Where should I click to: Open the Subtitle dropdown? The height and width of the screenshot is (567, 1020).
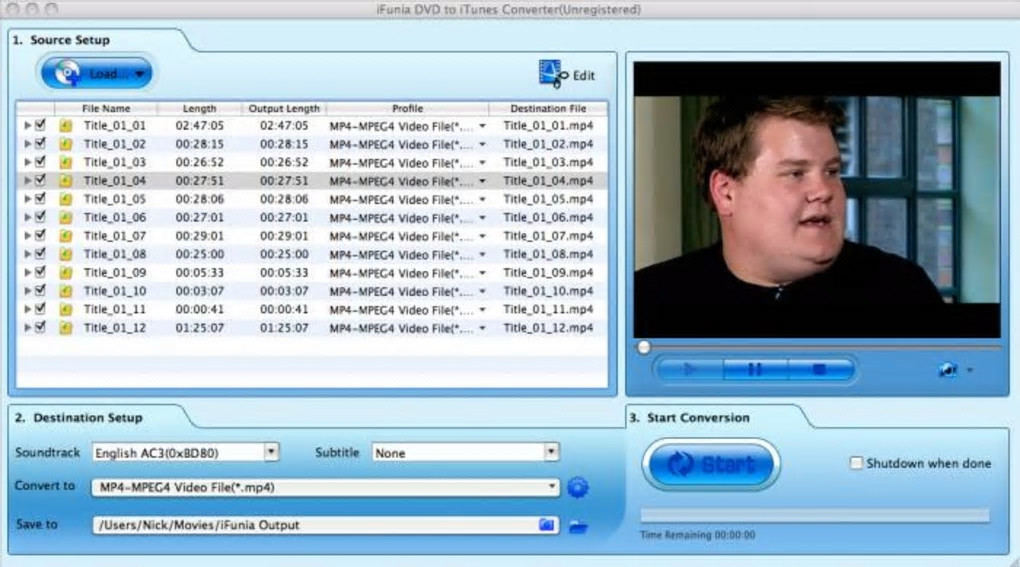click(551, 453)
